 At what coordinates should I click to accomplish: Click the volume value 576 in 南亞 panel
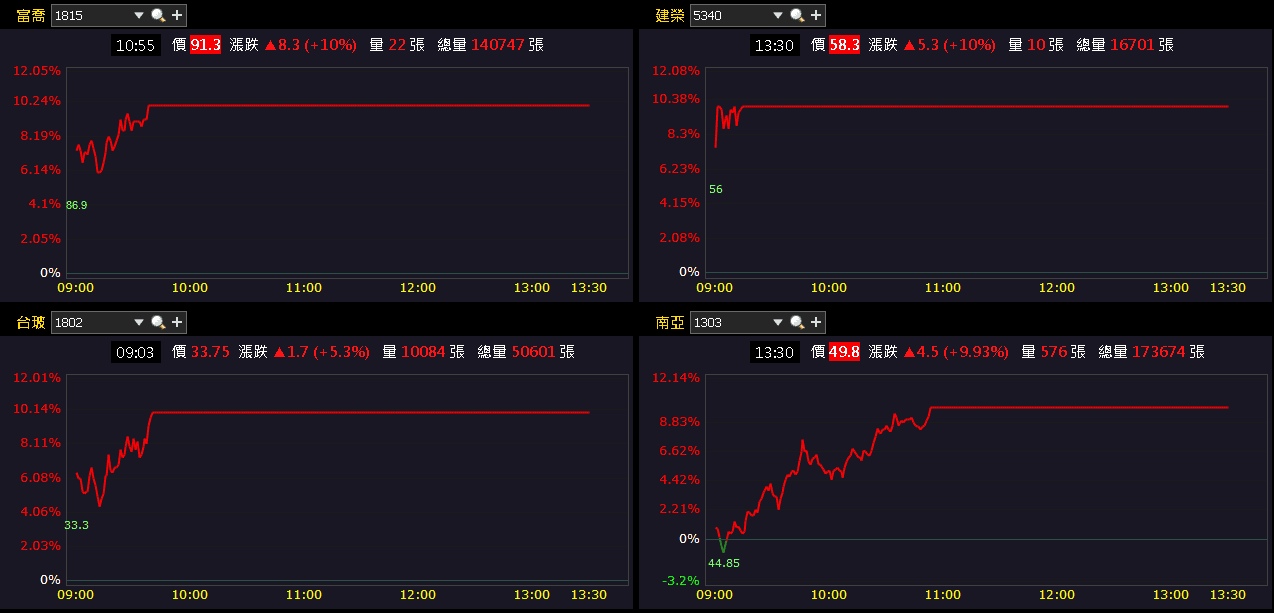pos(1054,352)
